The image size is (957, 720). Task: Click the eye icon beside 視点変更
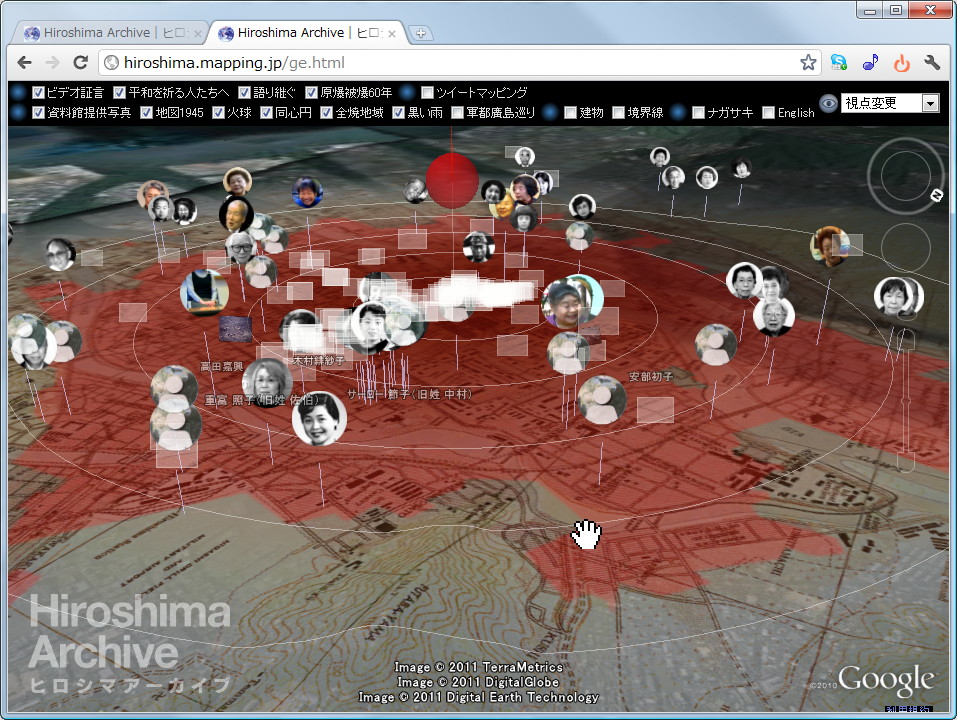tap(828, 103)
